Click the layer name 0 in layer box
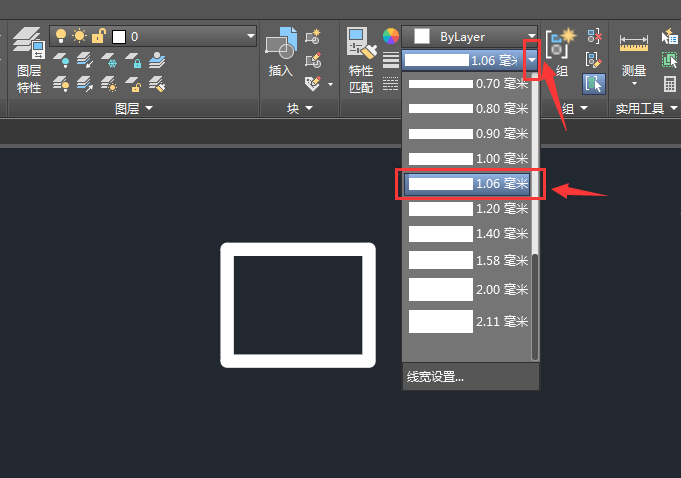Image resolution: width=681 pixels, height=478 pixels. coord(135,36)
